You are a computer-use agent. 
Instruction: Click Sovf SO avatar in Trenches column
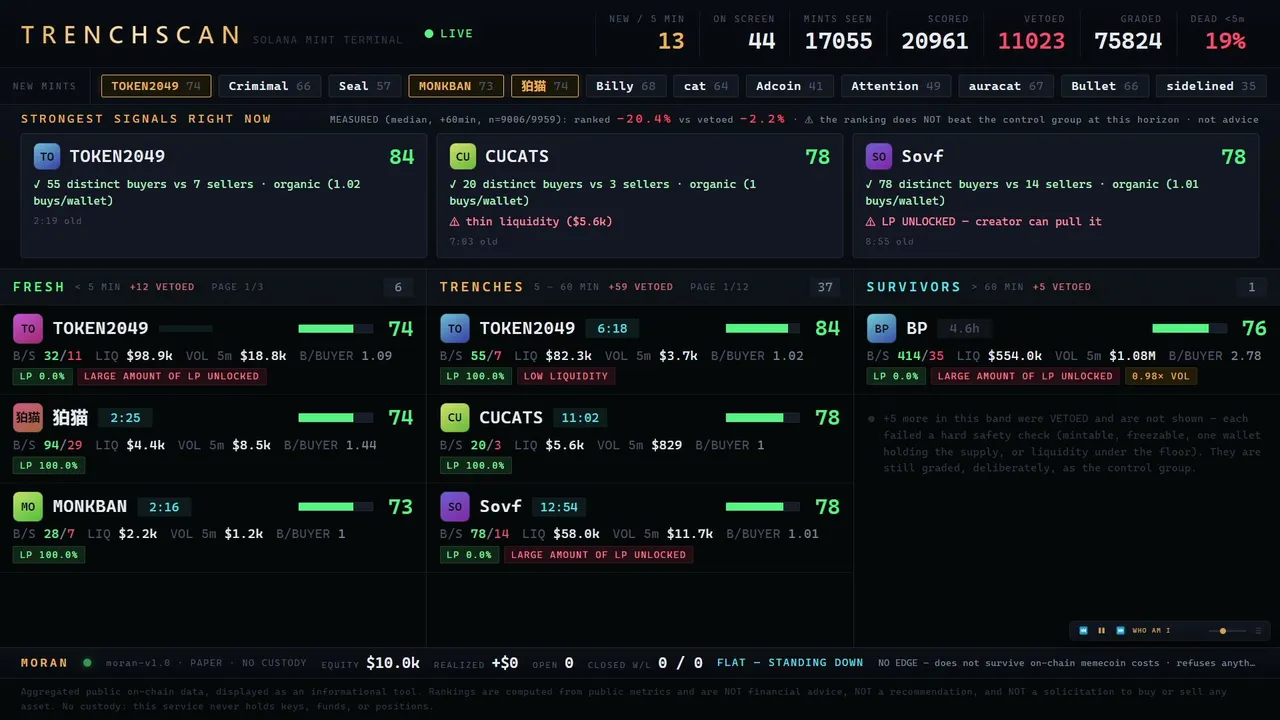point(455,506)
